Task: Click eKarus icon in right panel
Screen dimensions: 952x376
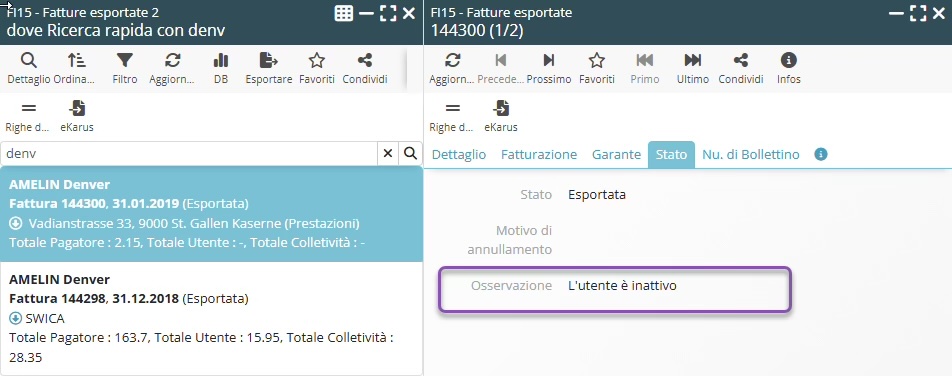Action: [x=501, y=109]
